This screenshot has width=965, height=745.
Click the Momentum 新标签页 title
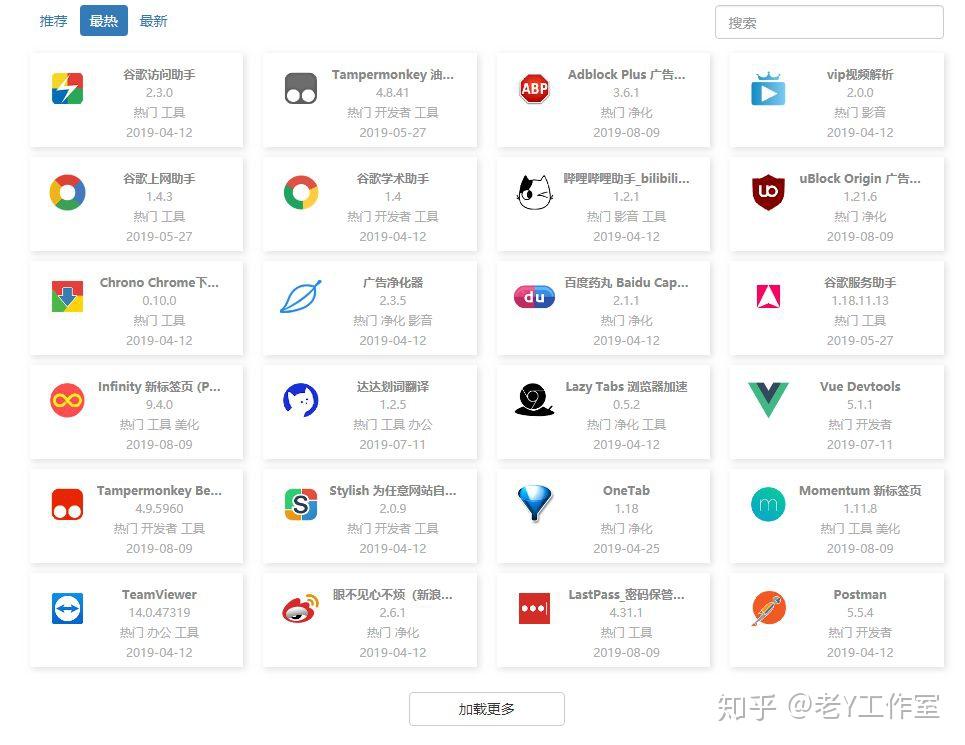point(860,490)
